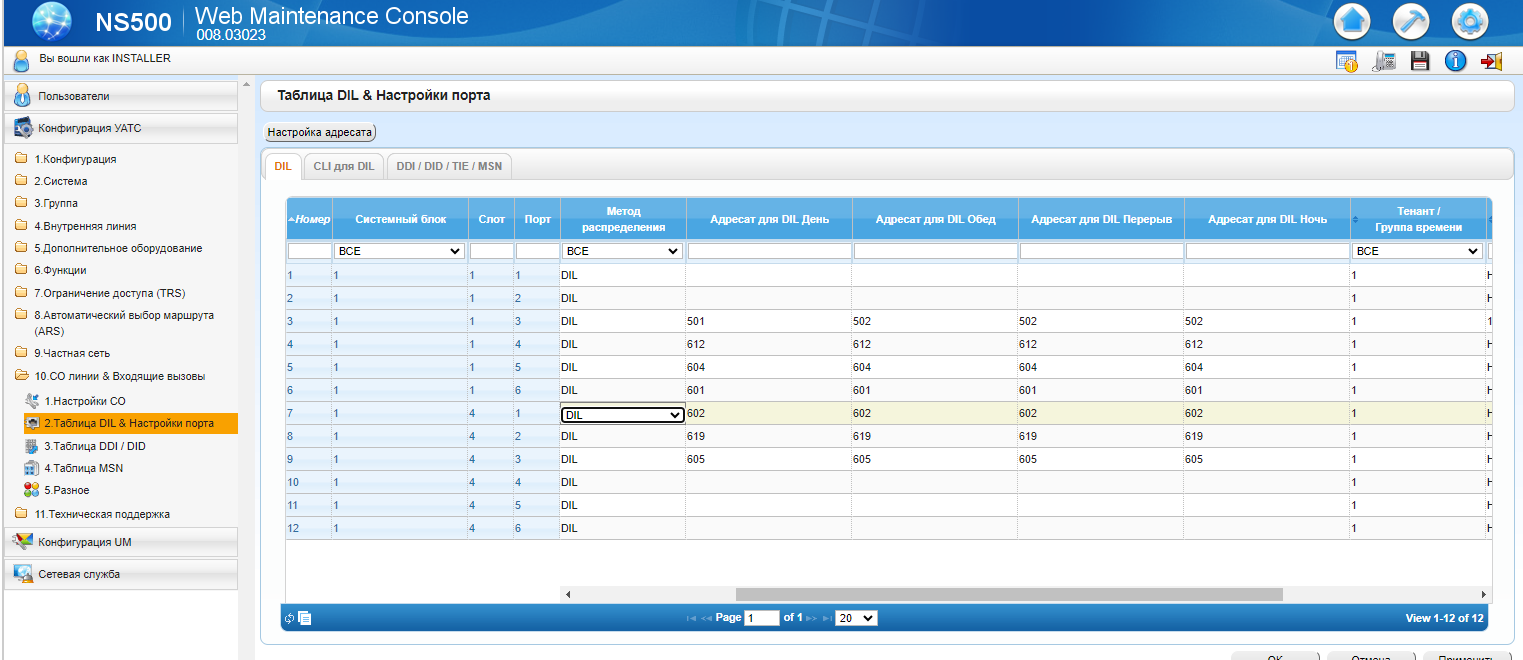
Task: Open the rows-per-page dropdown showing 20
Action: click(856, 618)
